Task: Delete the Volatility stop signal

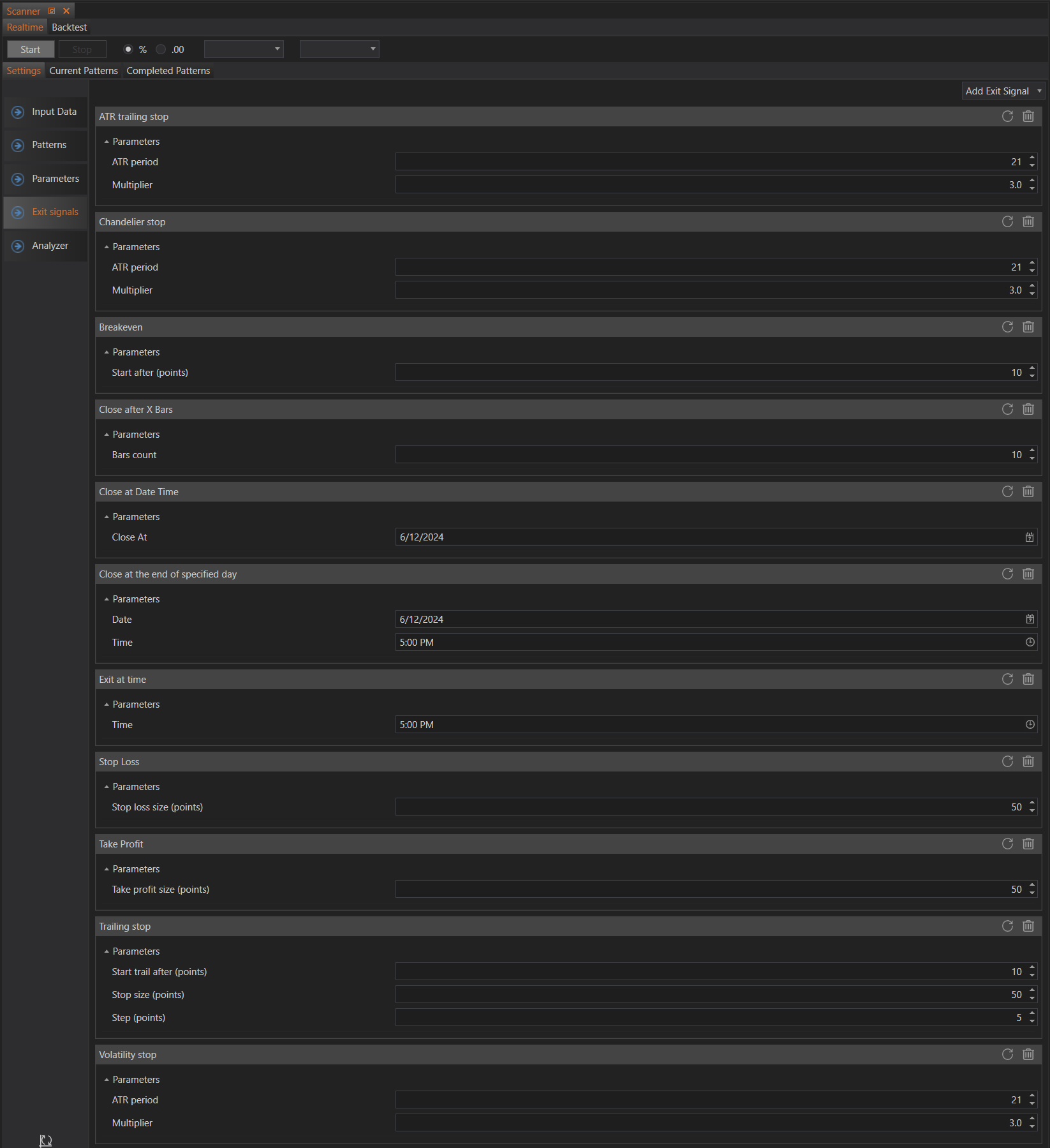Action: 1028,1054
